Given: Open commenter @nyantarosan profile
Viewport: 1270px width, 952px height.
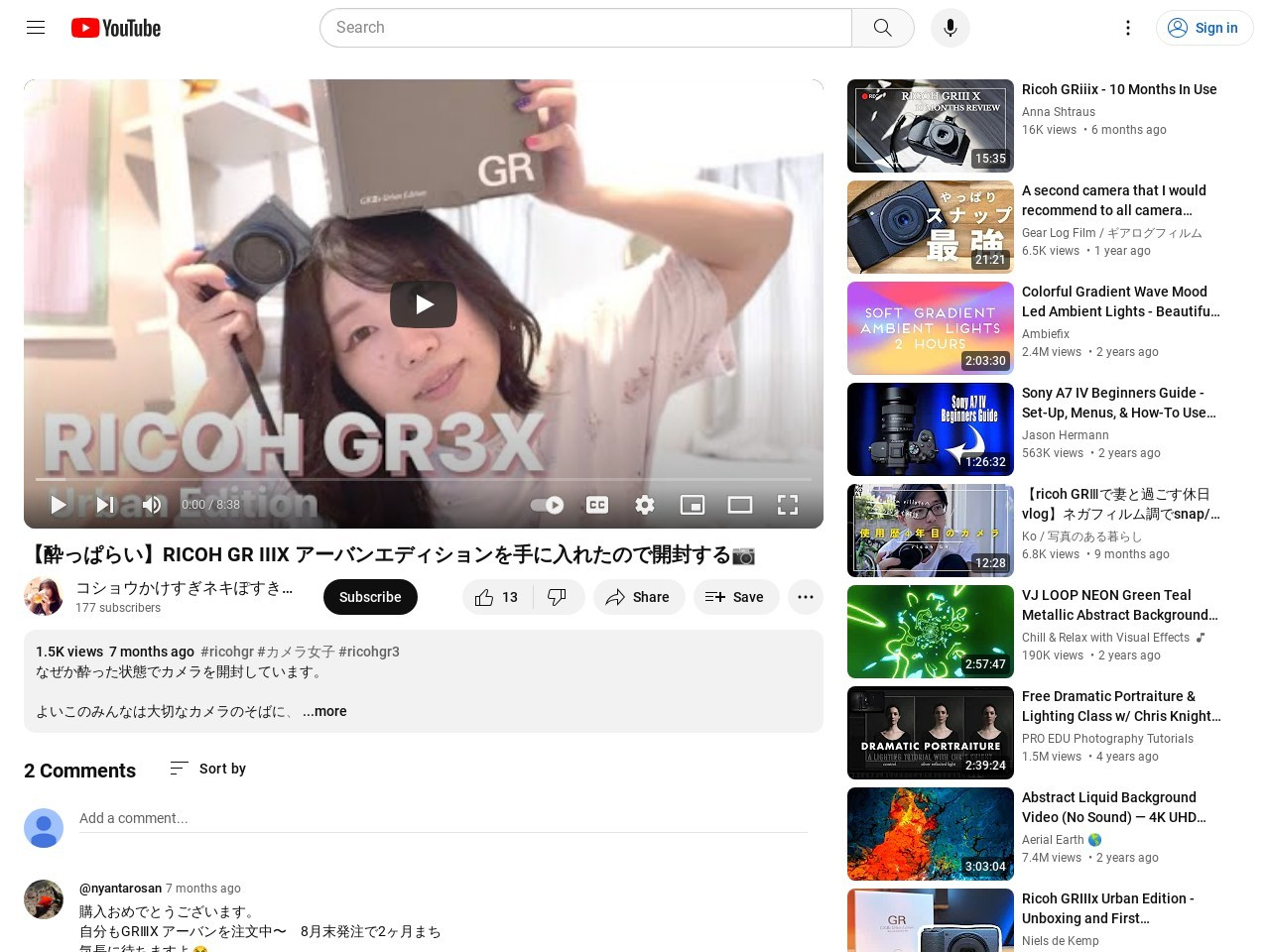Looking at the screenshot, I should [120, 889].
